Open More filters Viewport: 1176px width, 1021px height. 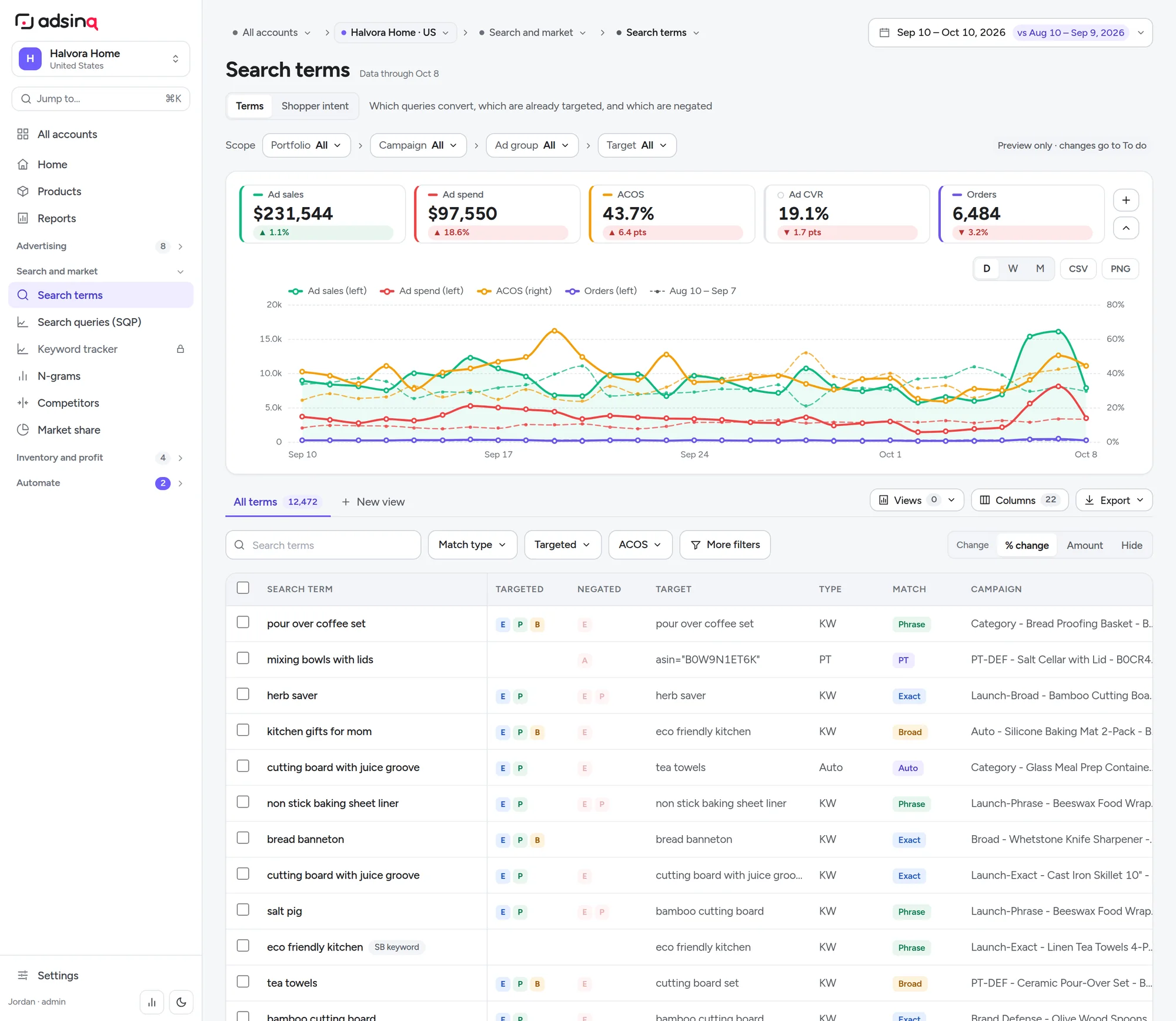click(x=725, y=545)
